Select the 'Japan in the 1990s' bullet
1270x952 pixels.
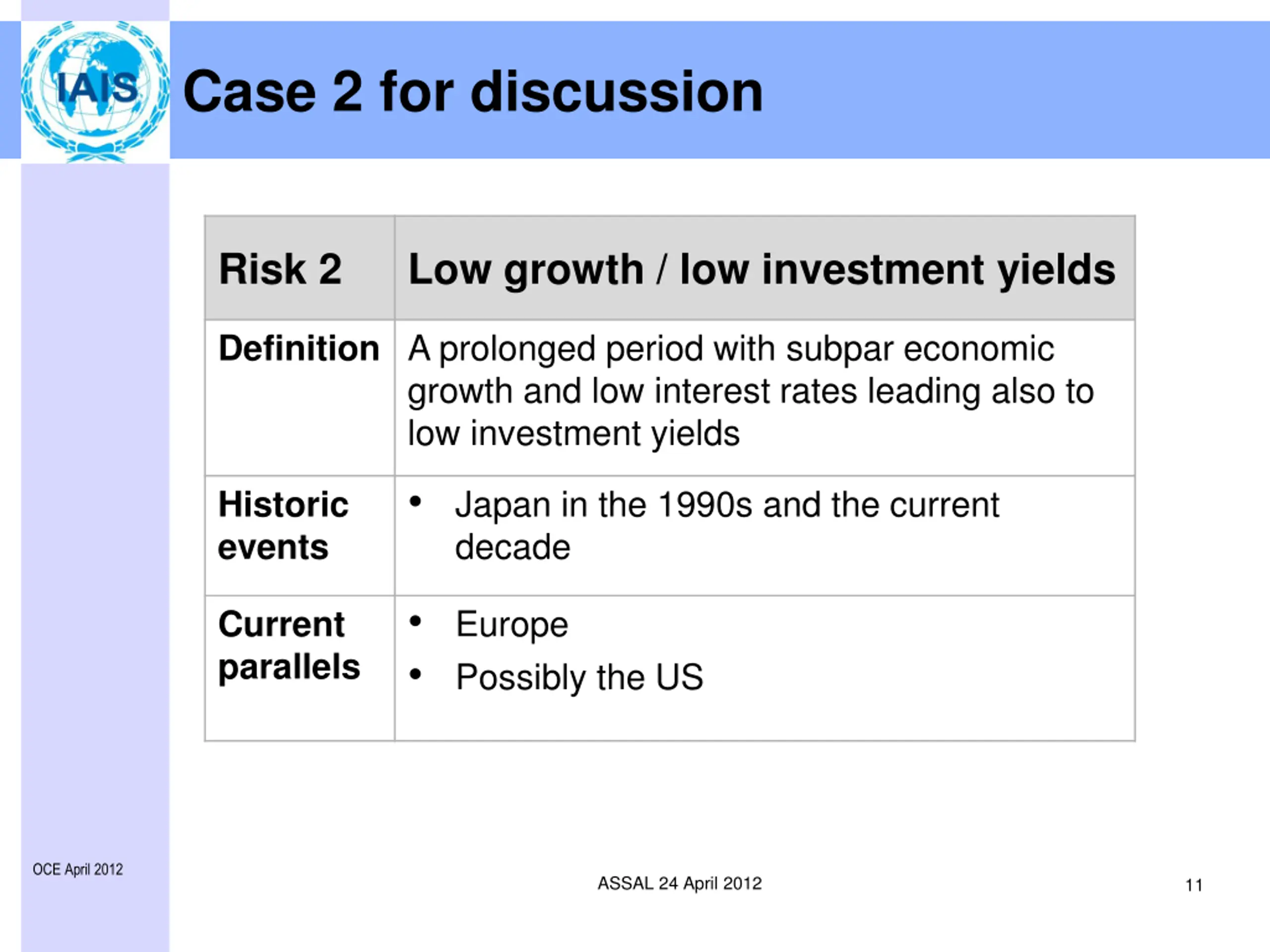pos(727,526)
